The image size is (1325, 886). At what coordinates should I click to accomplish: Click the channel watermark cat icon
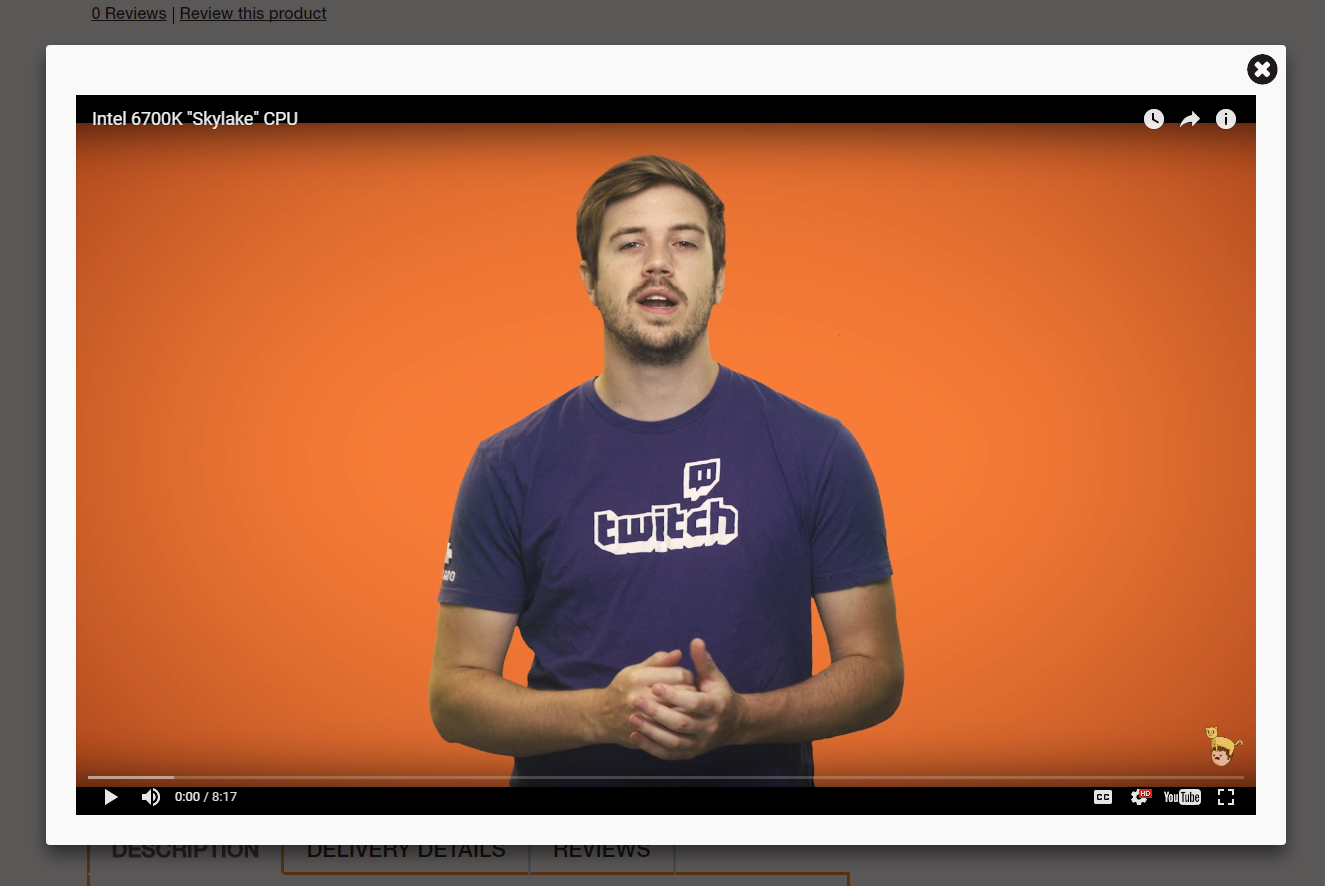pyautogui.click(x=1222, y=746)
